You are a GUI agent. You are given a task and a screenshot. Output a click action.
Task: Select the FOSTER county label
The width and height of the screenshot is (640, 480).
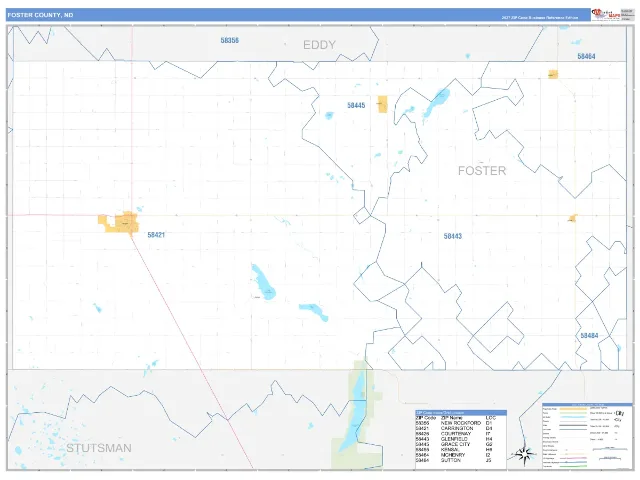482,171
